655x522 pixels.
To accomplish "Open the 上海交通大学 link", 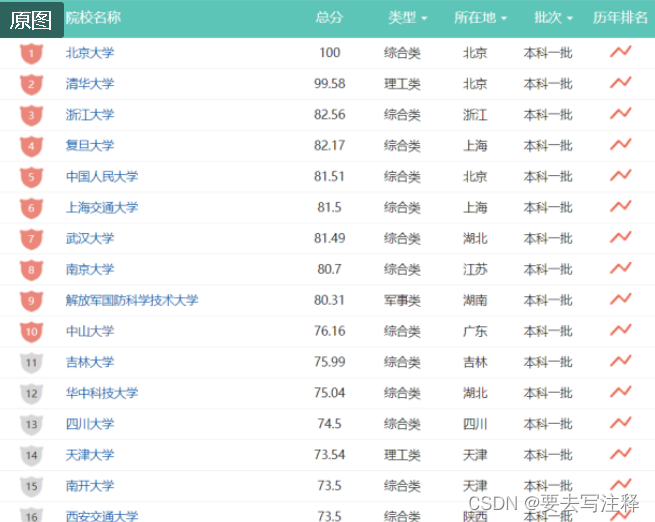I will (x=102, y=207).
